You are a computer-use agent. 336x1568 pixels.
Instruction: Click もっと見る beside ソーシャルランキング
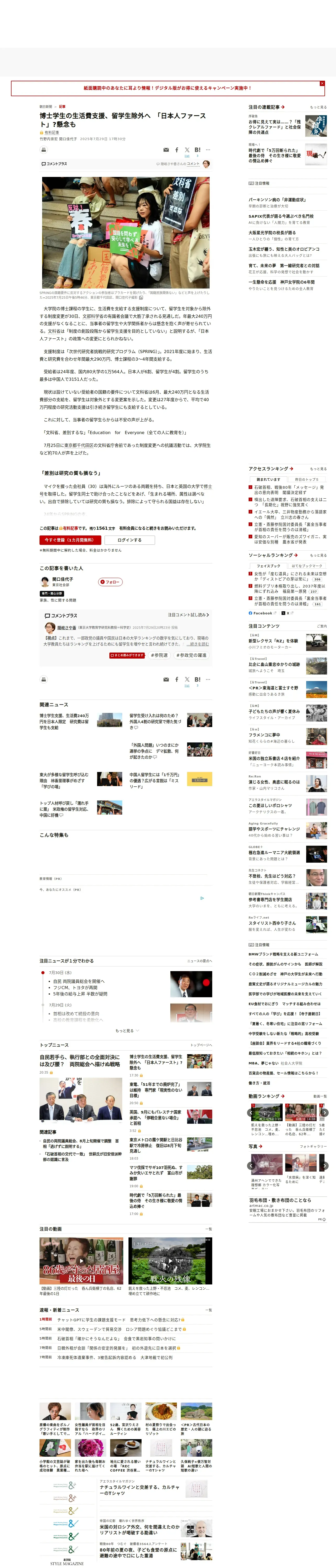(x=318, y=555)
